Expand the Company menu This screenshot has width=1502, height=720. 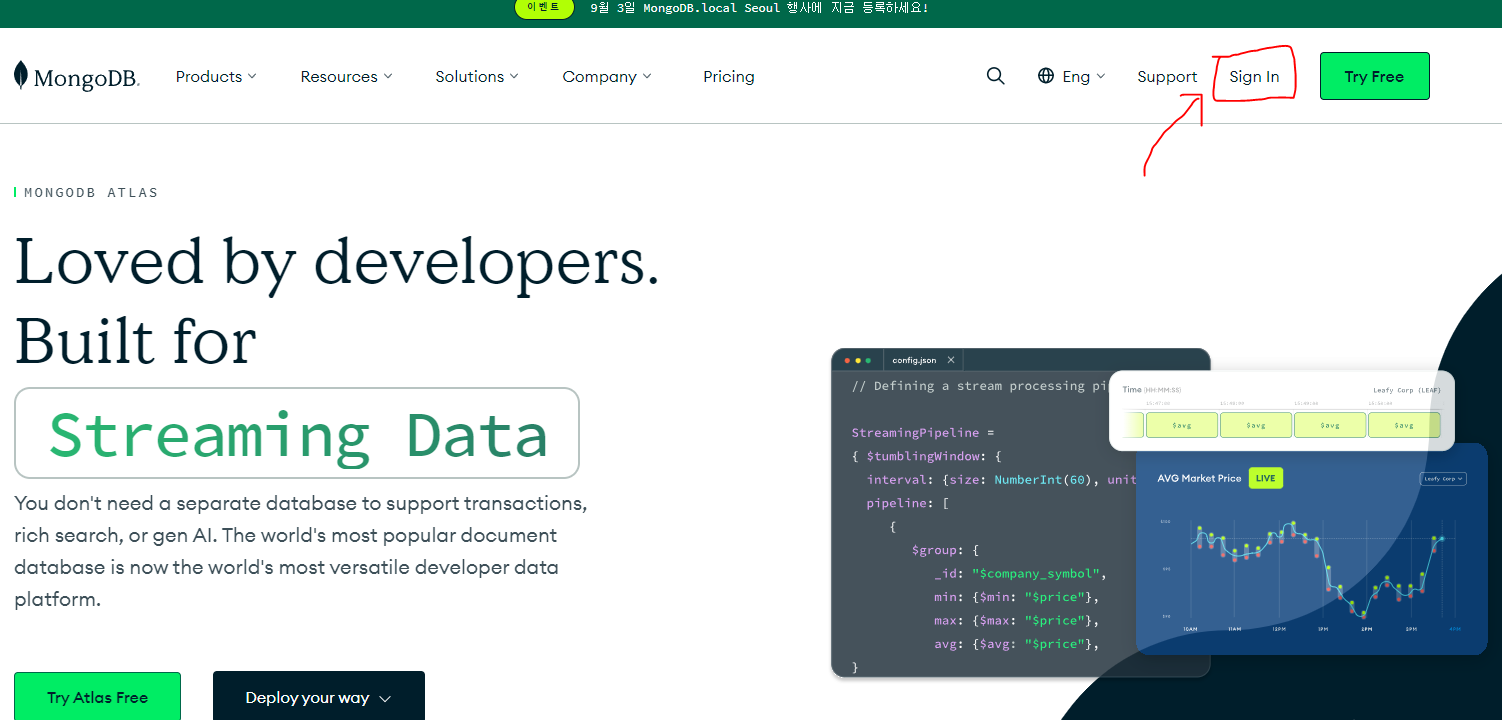(607, 76)
